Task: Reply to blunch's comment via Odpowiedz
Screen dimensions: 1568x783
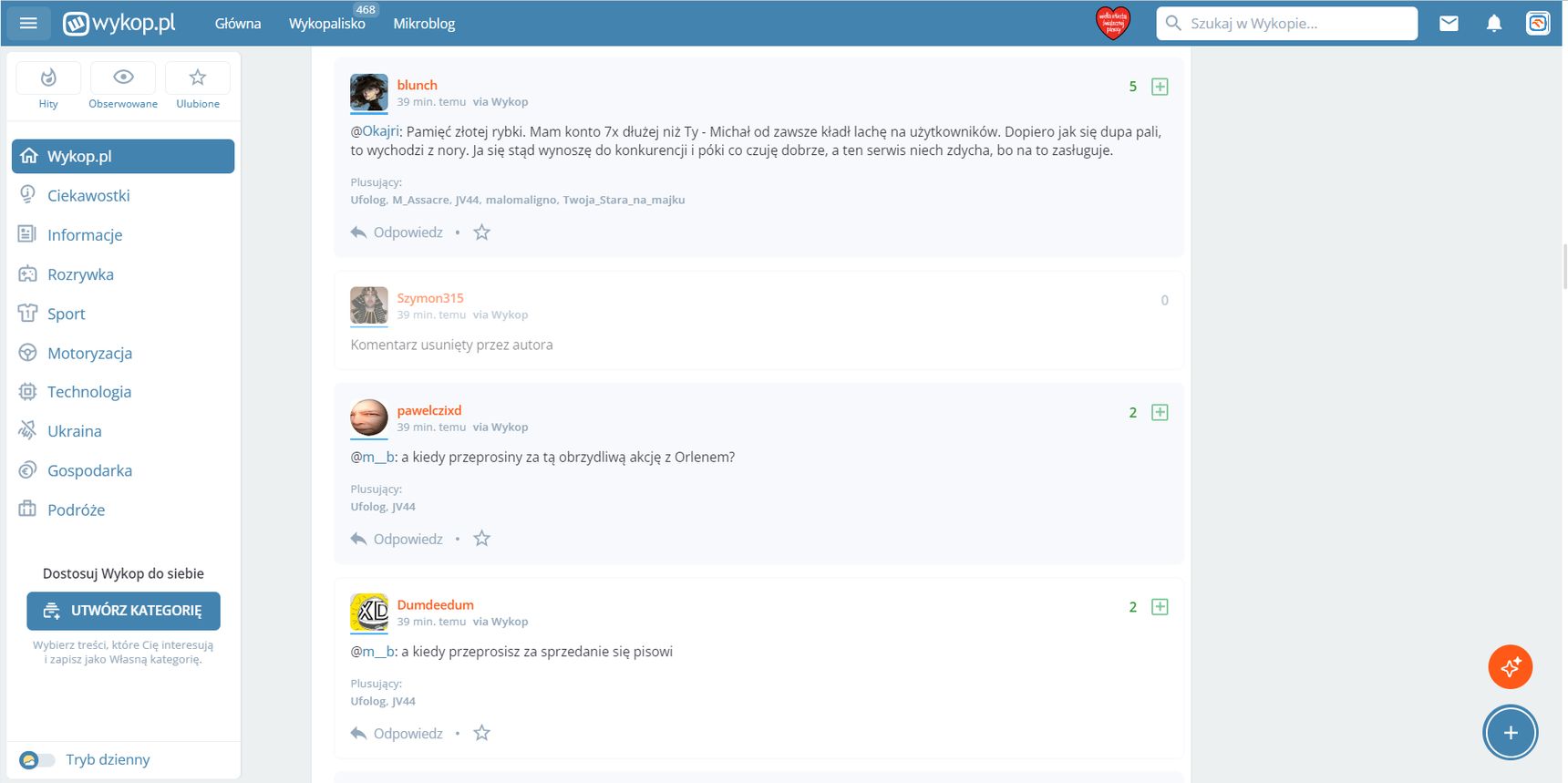Action: tap(397, 232)
